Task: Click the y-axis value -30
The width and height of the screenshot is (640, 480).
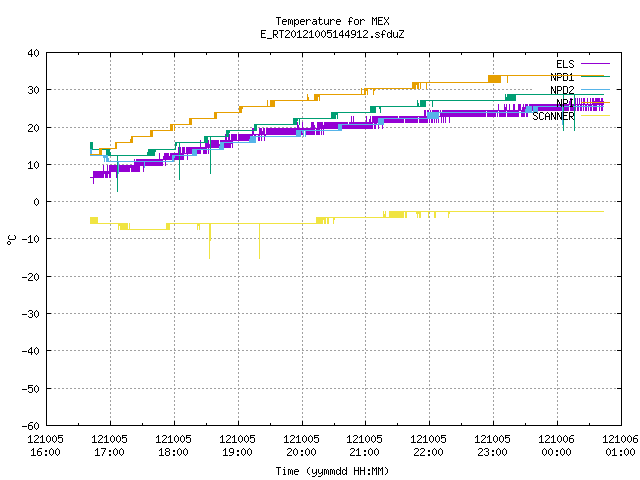Action: 31,314
